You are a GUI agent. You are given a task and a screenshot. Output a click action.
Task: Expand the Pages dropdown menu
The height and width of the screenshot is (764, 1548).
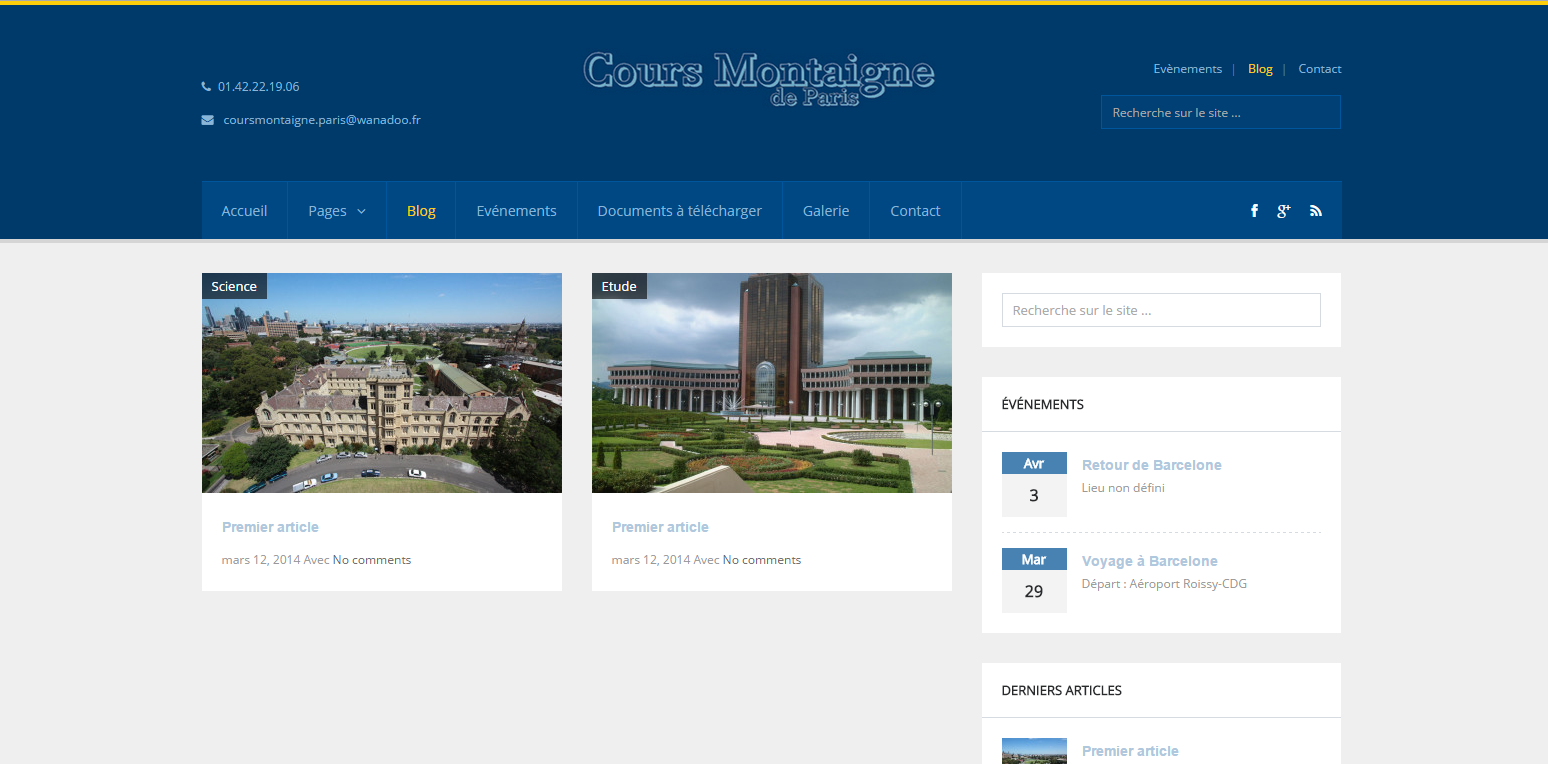[336, 211]
